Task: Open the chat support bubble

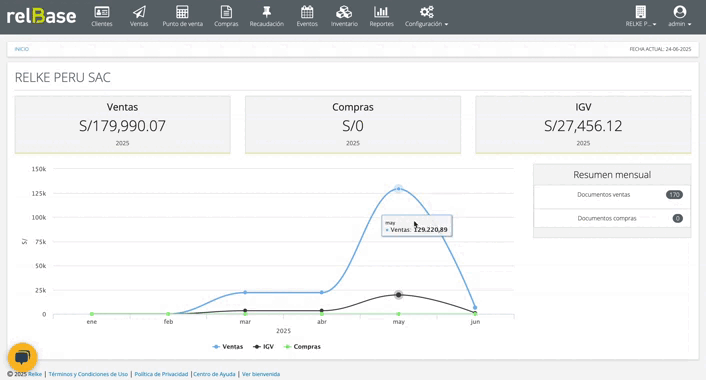Action: click(23, 357)
